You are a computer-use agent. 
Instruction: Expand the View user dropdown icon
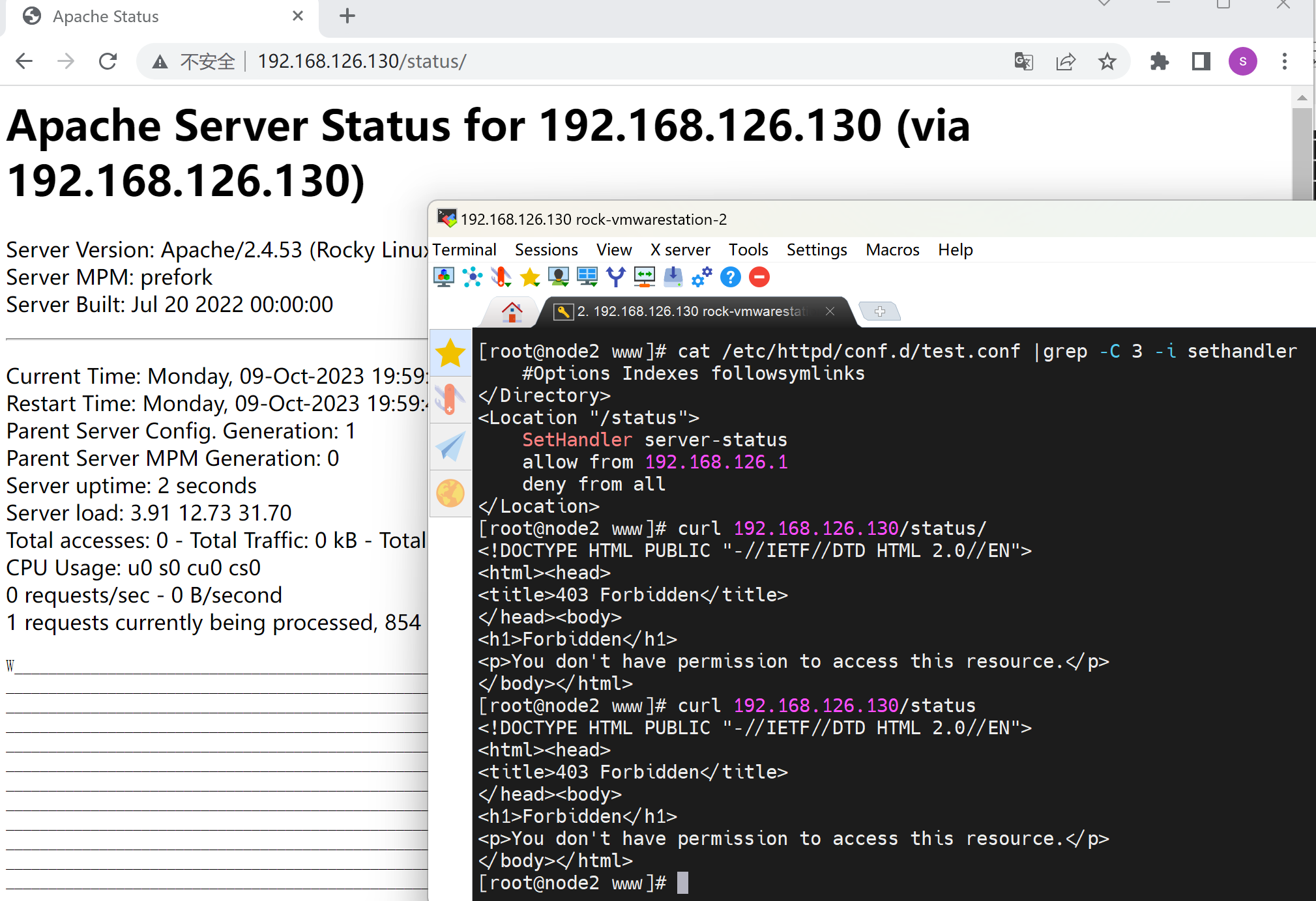559,278
